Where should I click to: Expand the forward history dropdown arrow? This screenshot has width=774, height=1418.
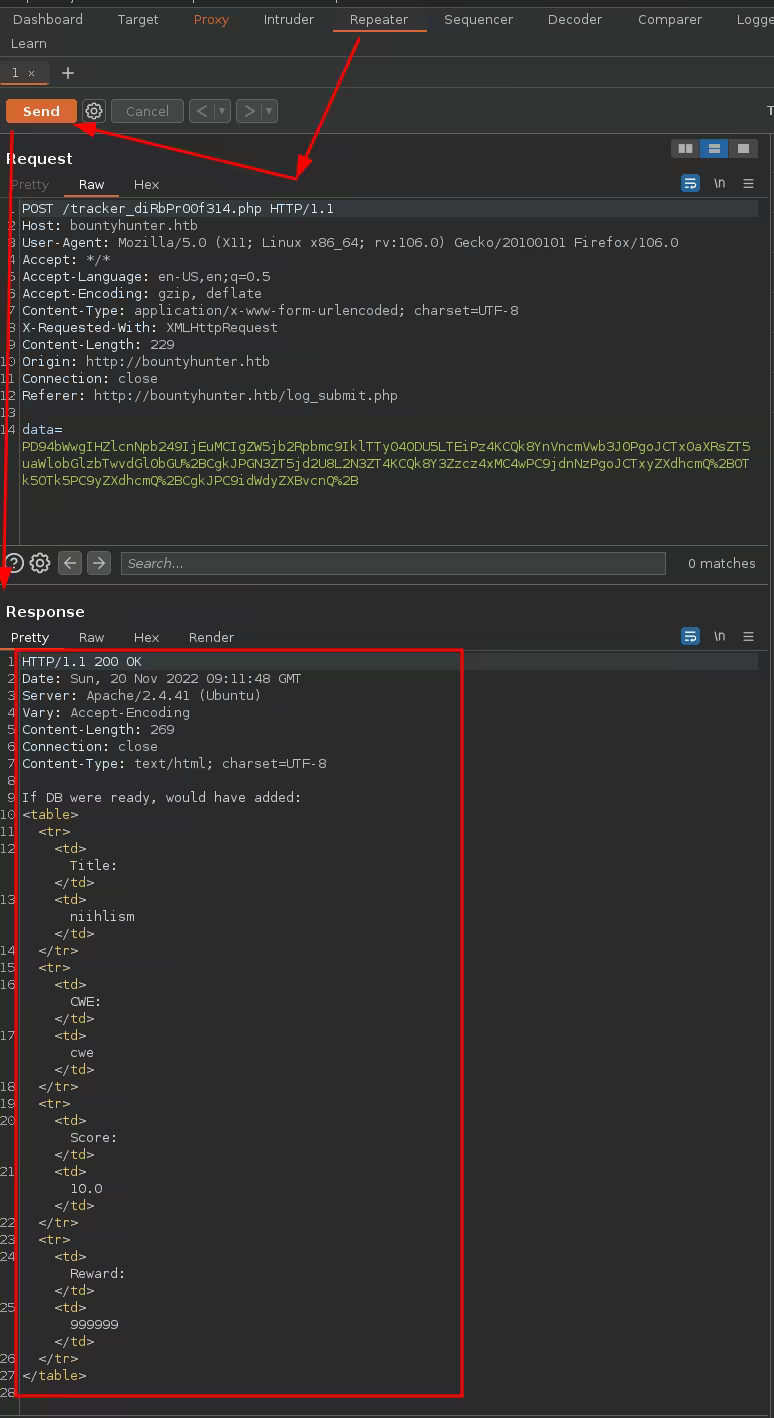(269, 111)
